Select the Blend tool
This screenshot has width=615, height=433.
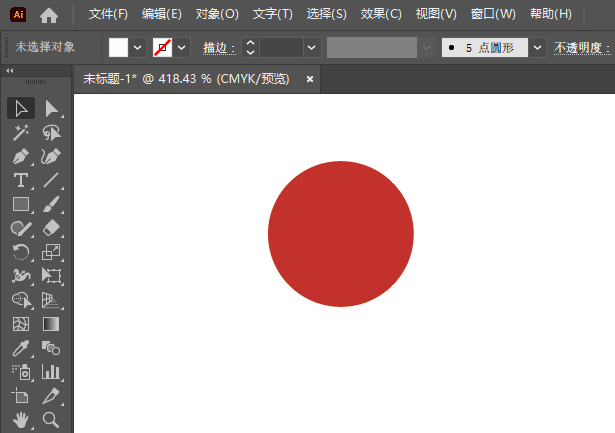click(51, 348)
